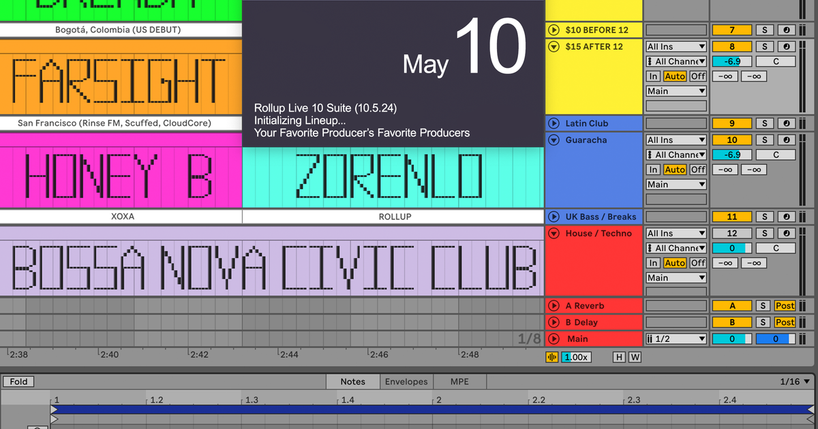Select the BOSSA NOVA CIVIC CLUB clip
The width and height of the screenshot is (818, 429).
272,261
